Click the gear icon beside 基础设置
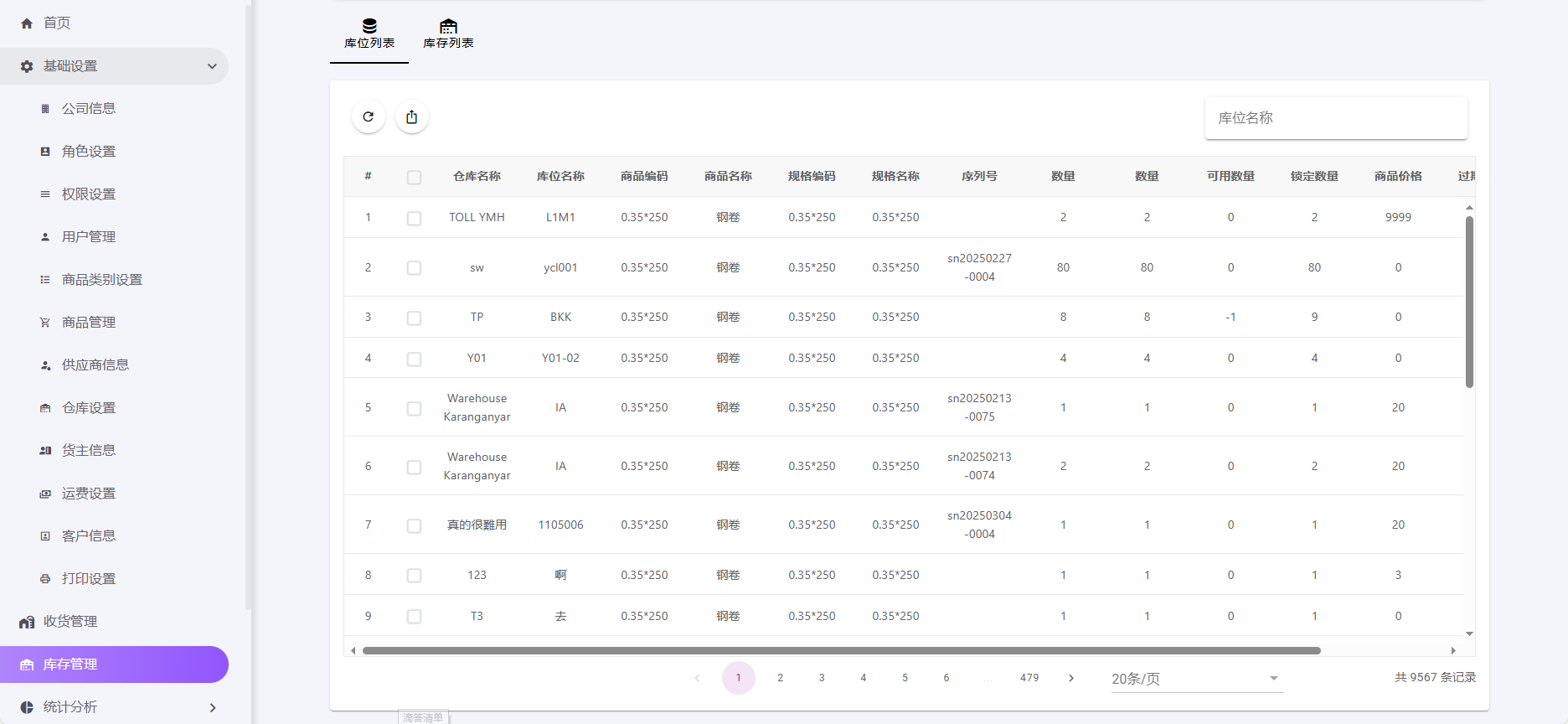The height and width of the screenshot is (724, 1568). tap(27, 66)
